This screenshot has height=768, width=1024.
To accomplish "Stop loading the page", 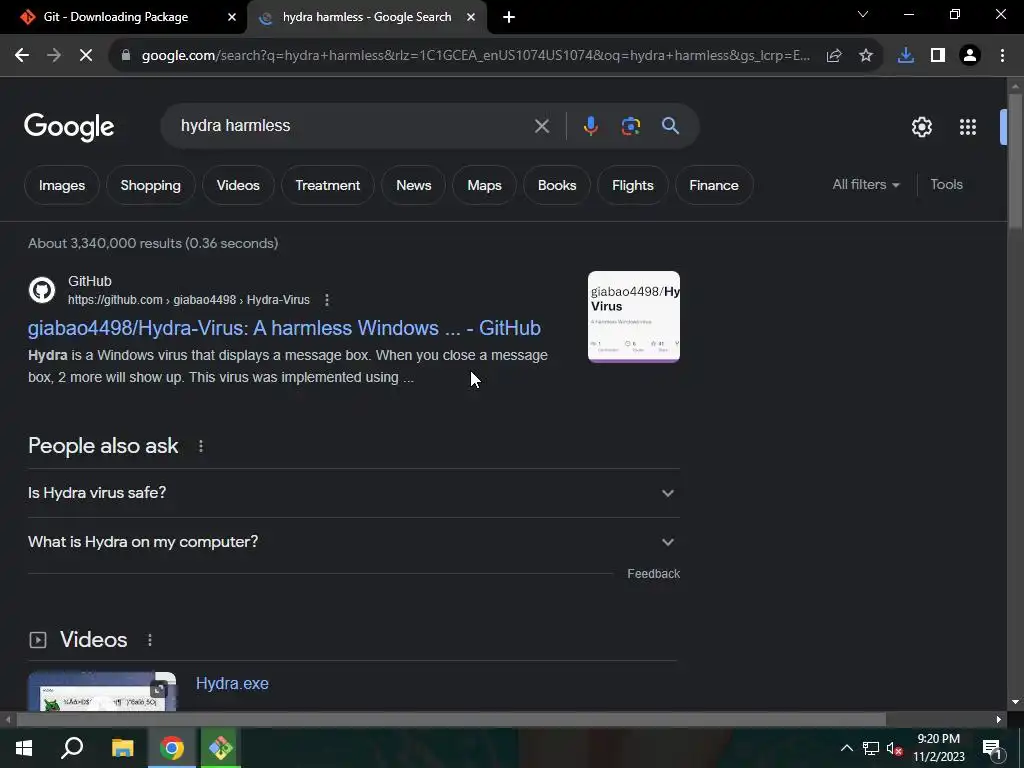I will pyautogui.click(x=86, y=56).
